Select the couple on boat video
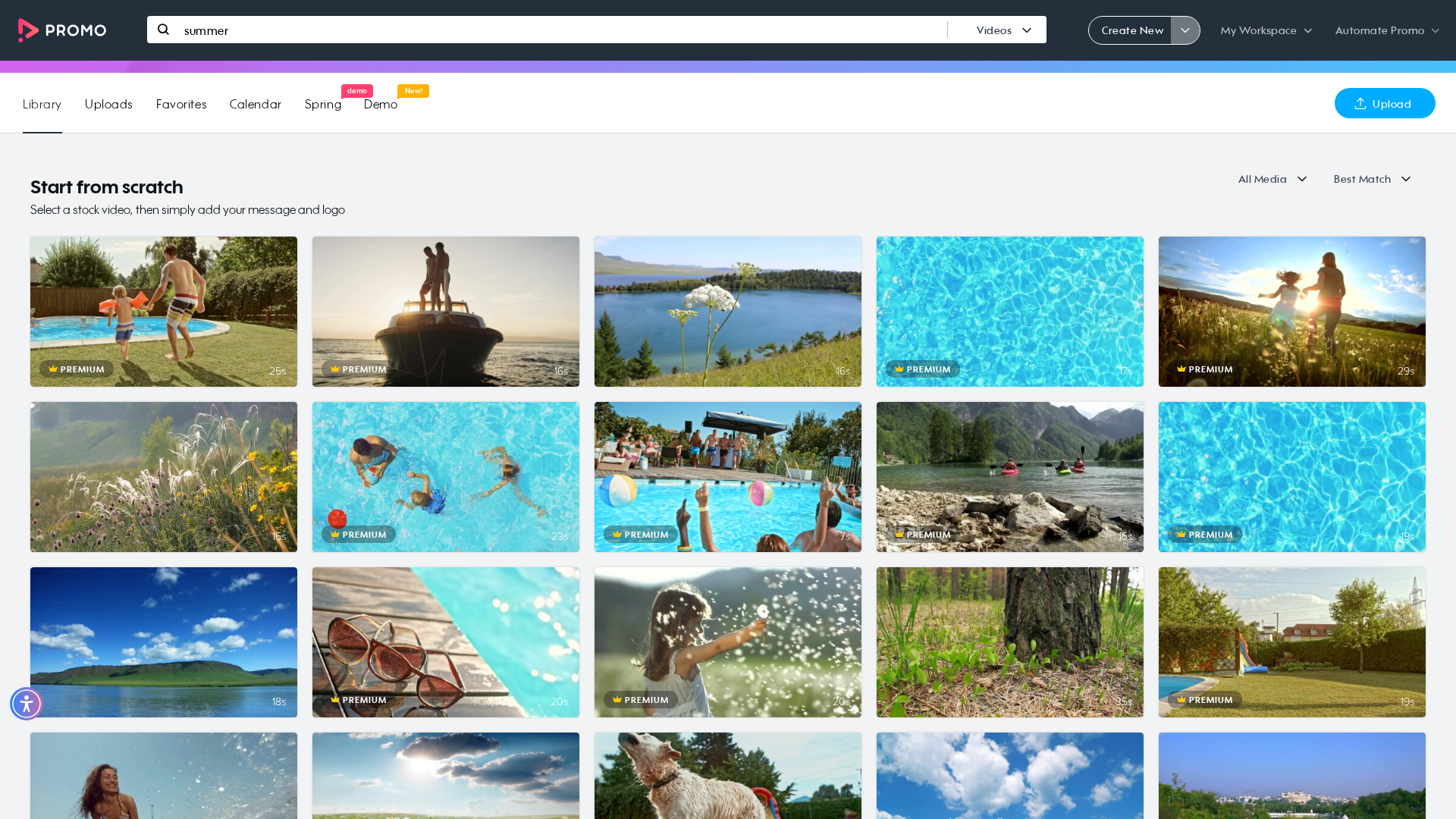This screenshot has width=1456, height=819. click(x=446, y=312)
